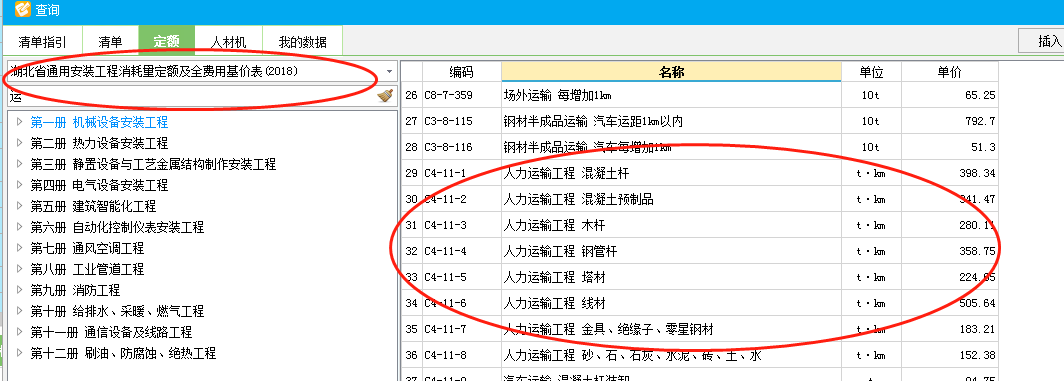This screenshot has width=1064, height=381.
Task: Select tree item 第十一册 通信设备及线路工程
Action: [x=111, y=333]
